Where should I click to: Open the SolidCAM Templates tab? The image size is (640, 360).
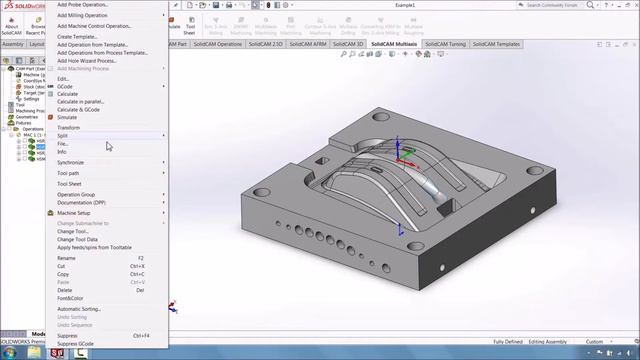(496, 44)
